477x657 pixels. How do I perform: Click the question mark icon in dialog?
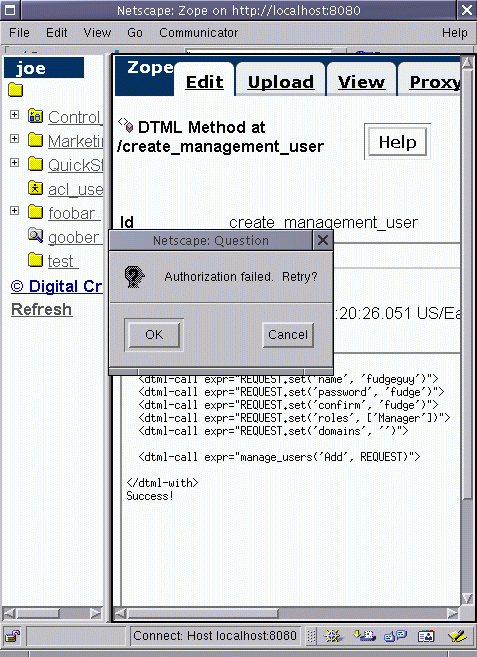[x=135, y=277]
